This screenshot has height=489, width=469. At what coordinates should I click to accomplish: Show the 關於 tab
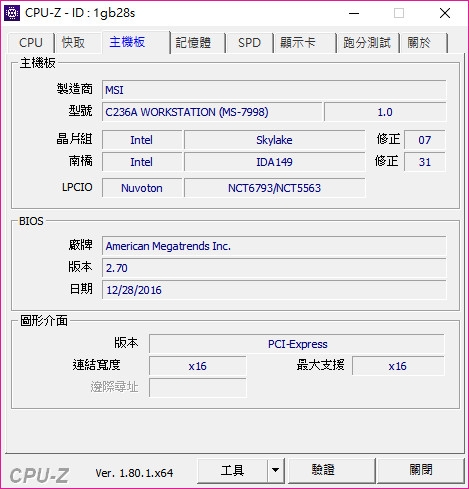click(x=424, y=43)
